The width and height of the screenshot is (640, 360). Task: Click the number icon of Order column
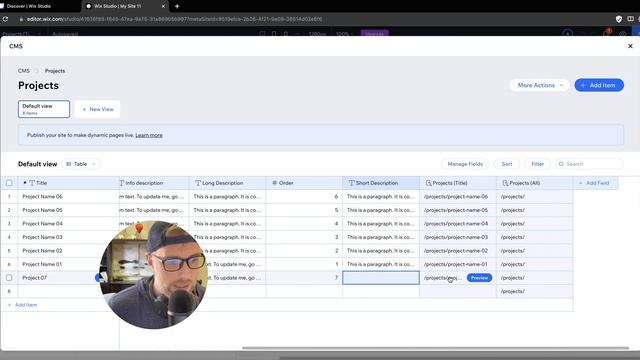click(x=274, y=183)
